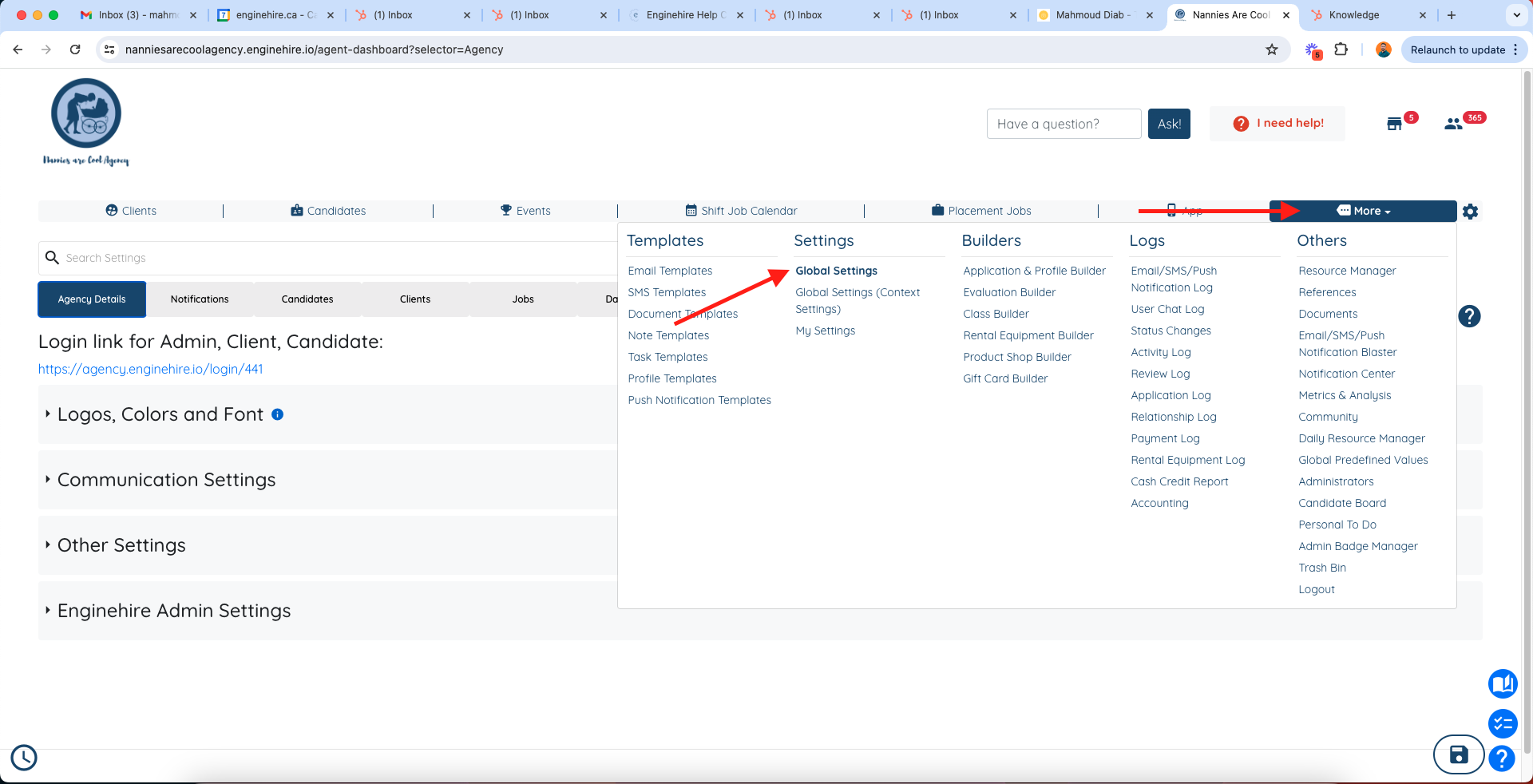Open the agency login link URL
The height and width of the screenshot is (784, 1533).
151,369
